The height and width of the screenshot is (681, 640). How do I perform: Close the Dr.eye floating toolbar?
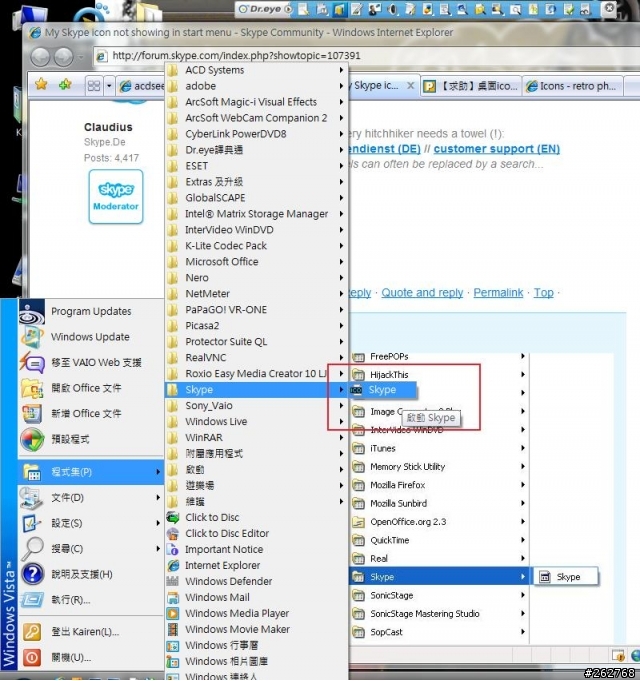point(610,8)
